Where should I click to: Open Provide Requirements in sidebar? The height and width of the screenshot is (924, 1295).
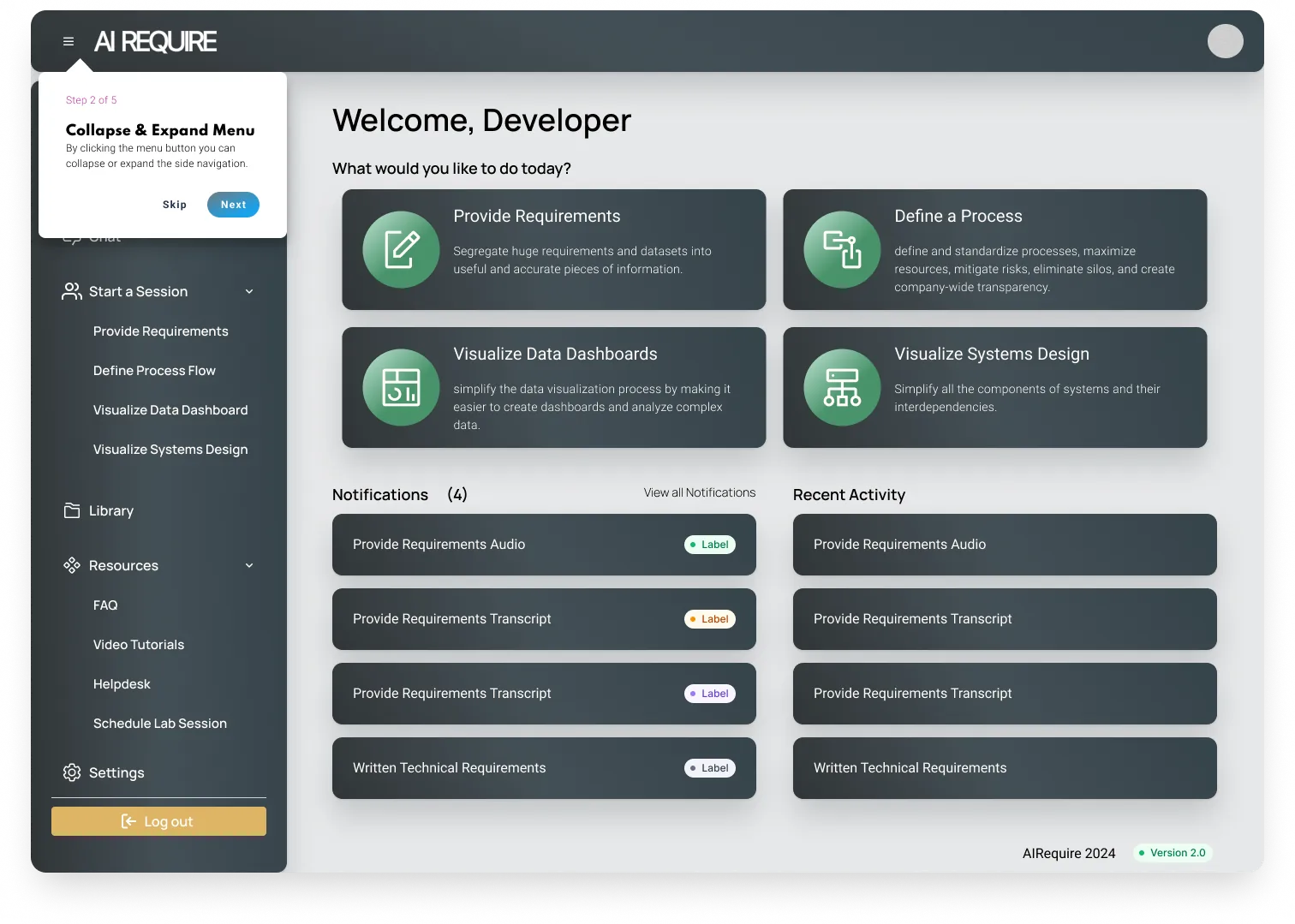coord(161,331)
